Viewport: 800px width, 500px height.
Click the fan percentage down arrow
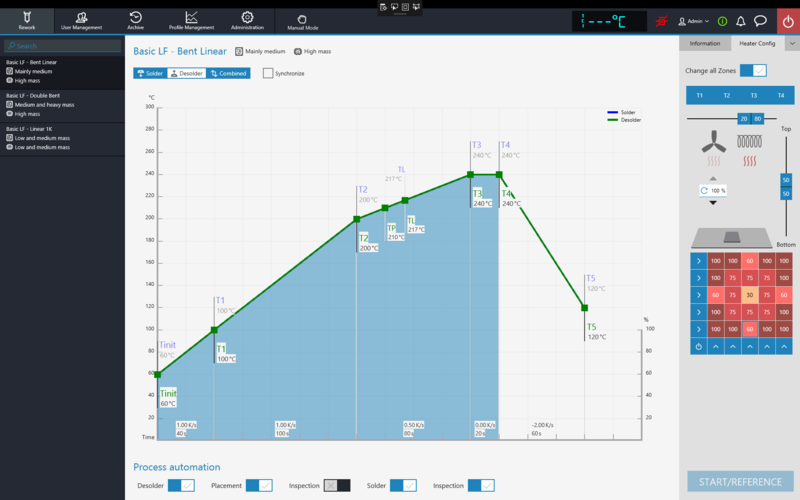coord(713,202)
